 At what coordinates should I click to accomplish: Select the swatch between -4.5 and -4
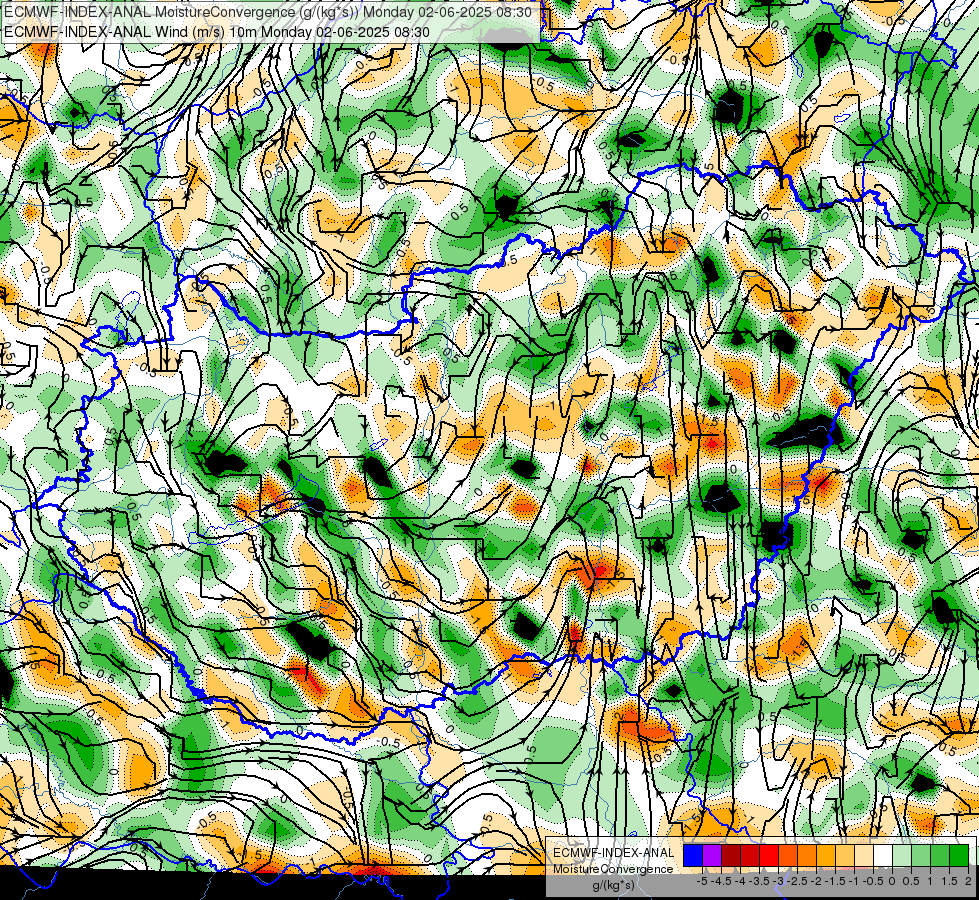(731, 855)
